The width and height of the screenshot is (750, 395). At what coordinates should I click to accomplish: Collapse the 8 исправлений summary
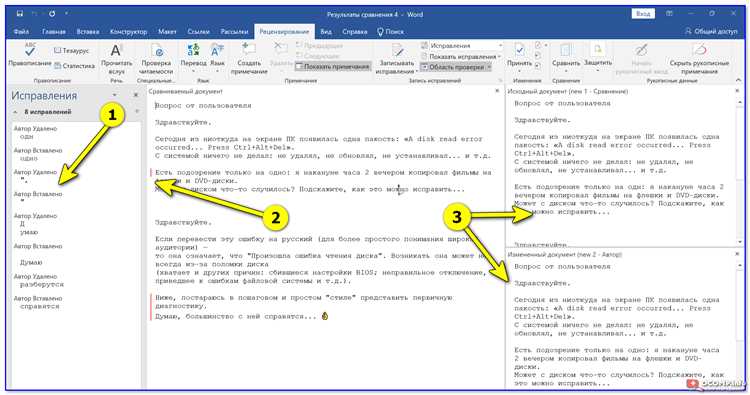[x=15, y=112]
